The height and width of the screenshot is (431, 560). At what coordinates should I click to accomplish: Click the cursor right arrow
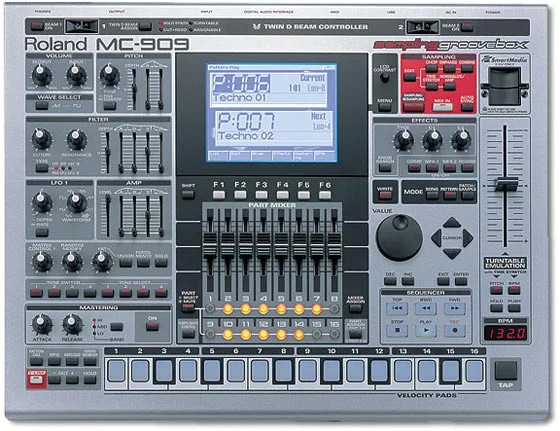tap(468, 238)
